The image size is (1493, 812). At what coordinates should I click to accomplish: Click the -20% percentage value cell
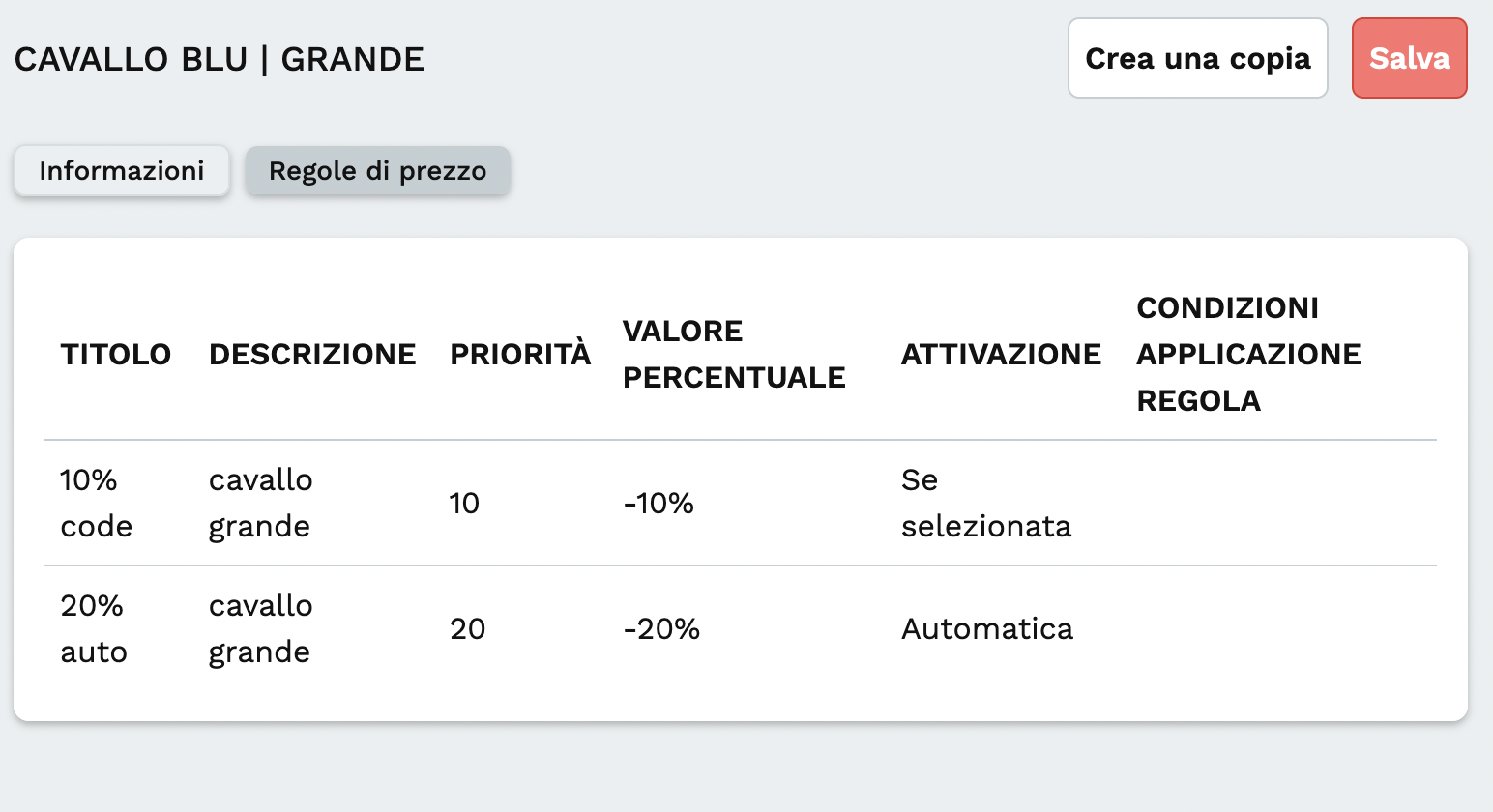(661, 628)
